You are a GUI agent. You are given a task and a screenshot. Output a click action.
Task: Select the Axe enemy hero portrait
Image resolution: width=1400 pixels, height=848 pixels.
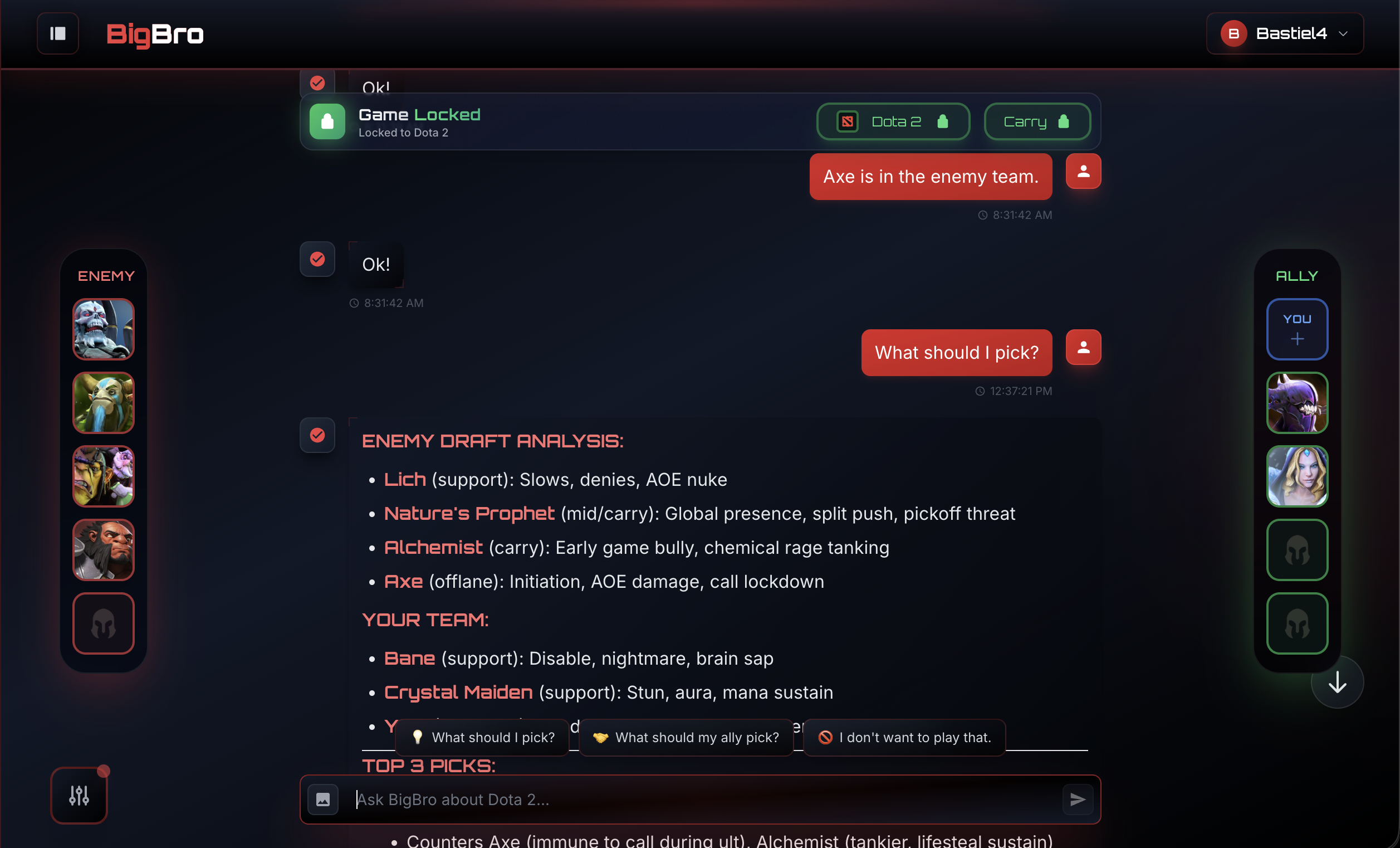(x=104, y=549)
